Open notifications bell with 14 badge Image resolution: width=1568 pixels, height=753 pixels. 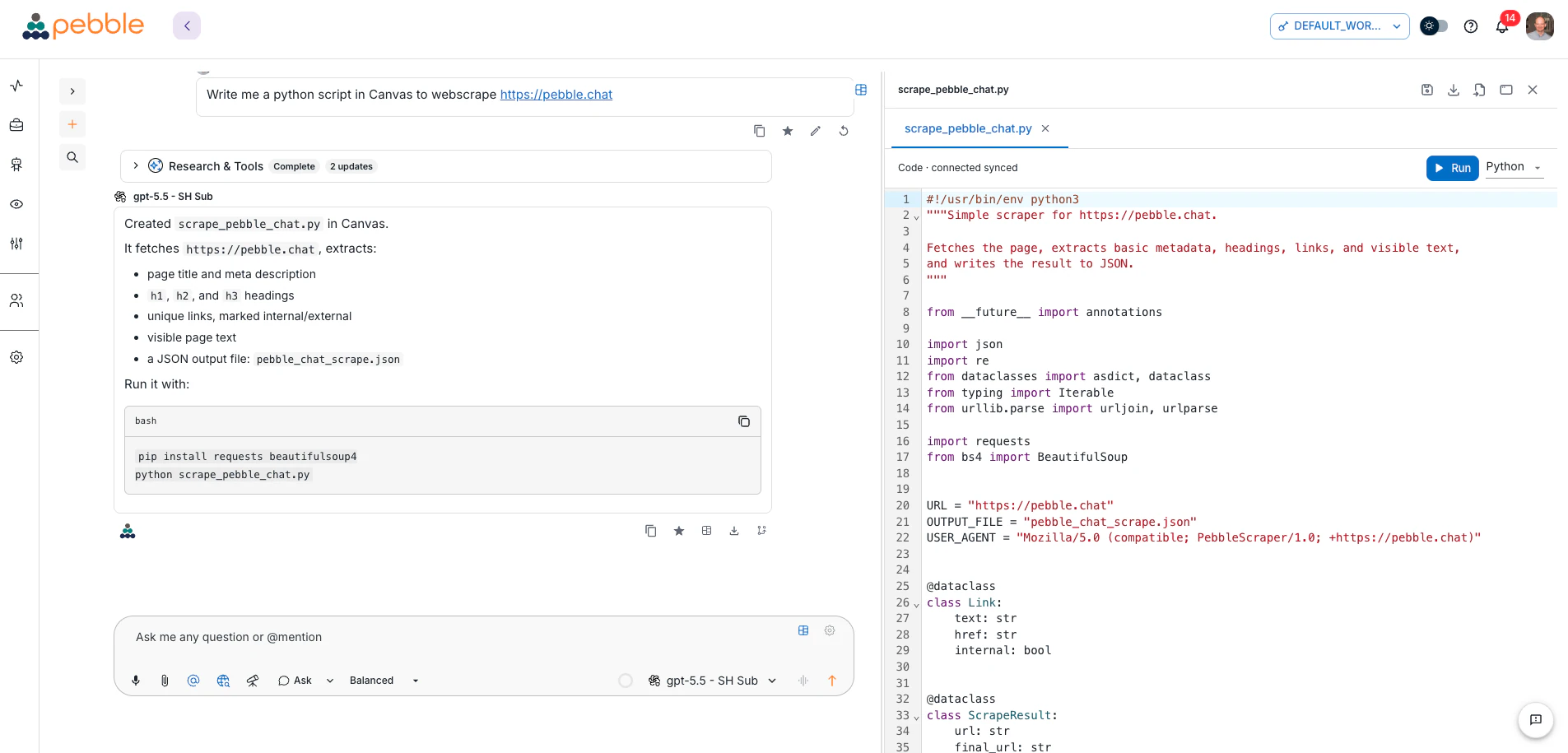[x=1503, y=26]
